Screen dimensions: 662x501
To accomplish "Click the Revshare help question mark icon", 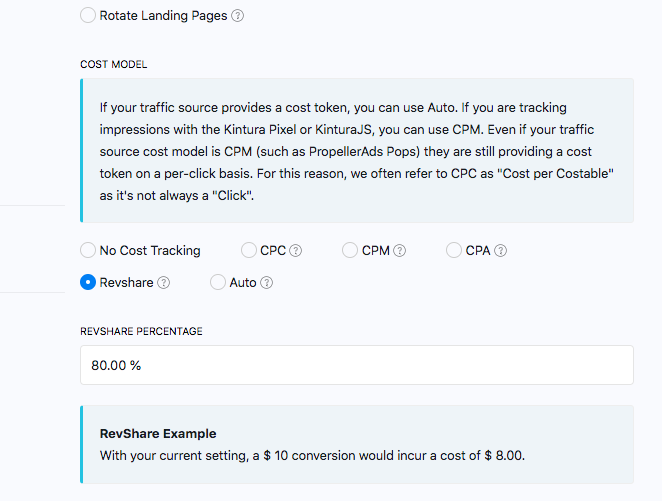I will click(163, 283).
